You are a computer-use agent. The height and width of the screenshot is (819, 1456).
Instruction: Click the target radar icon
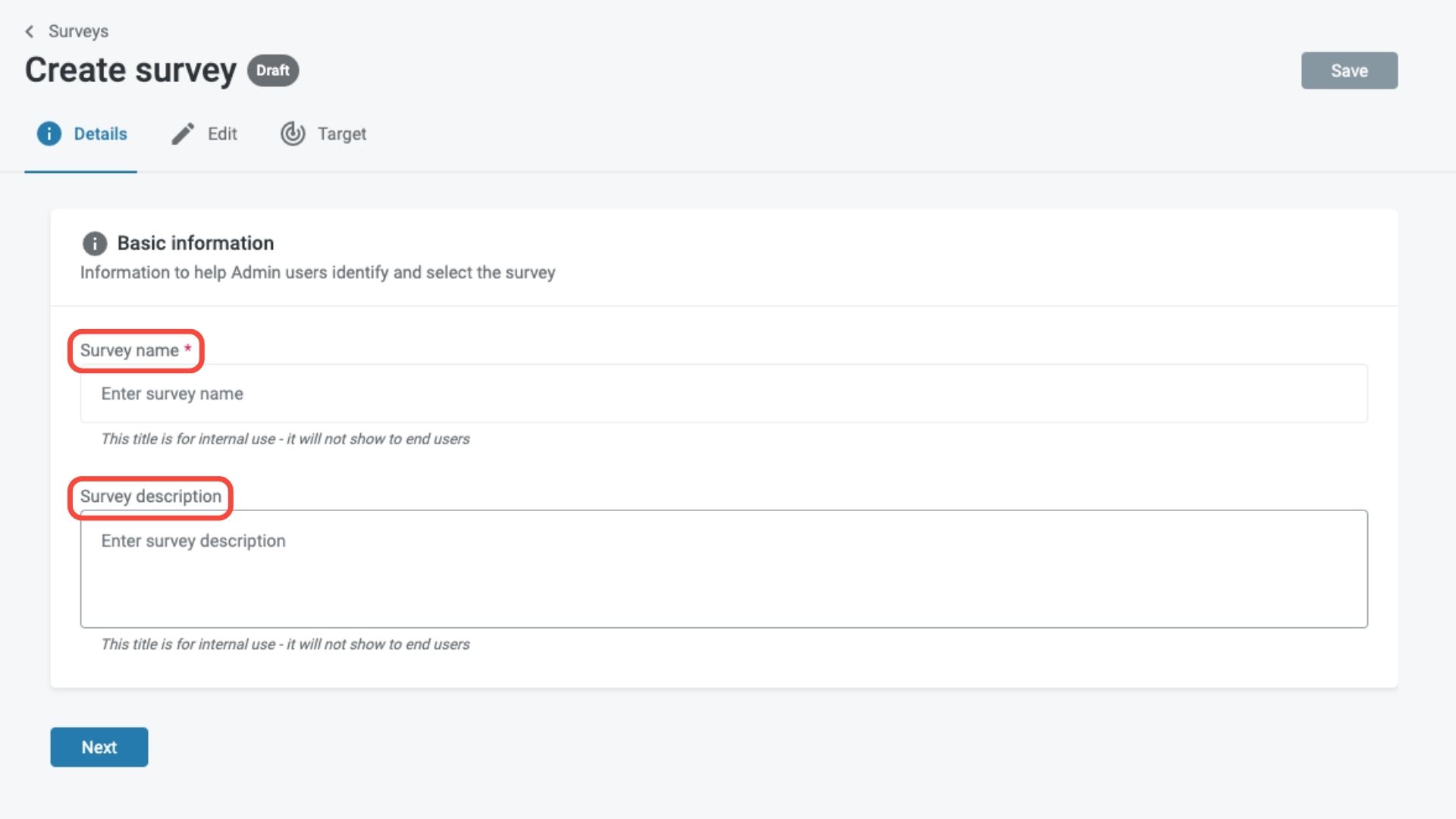293,133
